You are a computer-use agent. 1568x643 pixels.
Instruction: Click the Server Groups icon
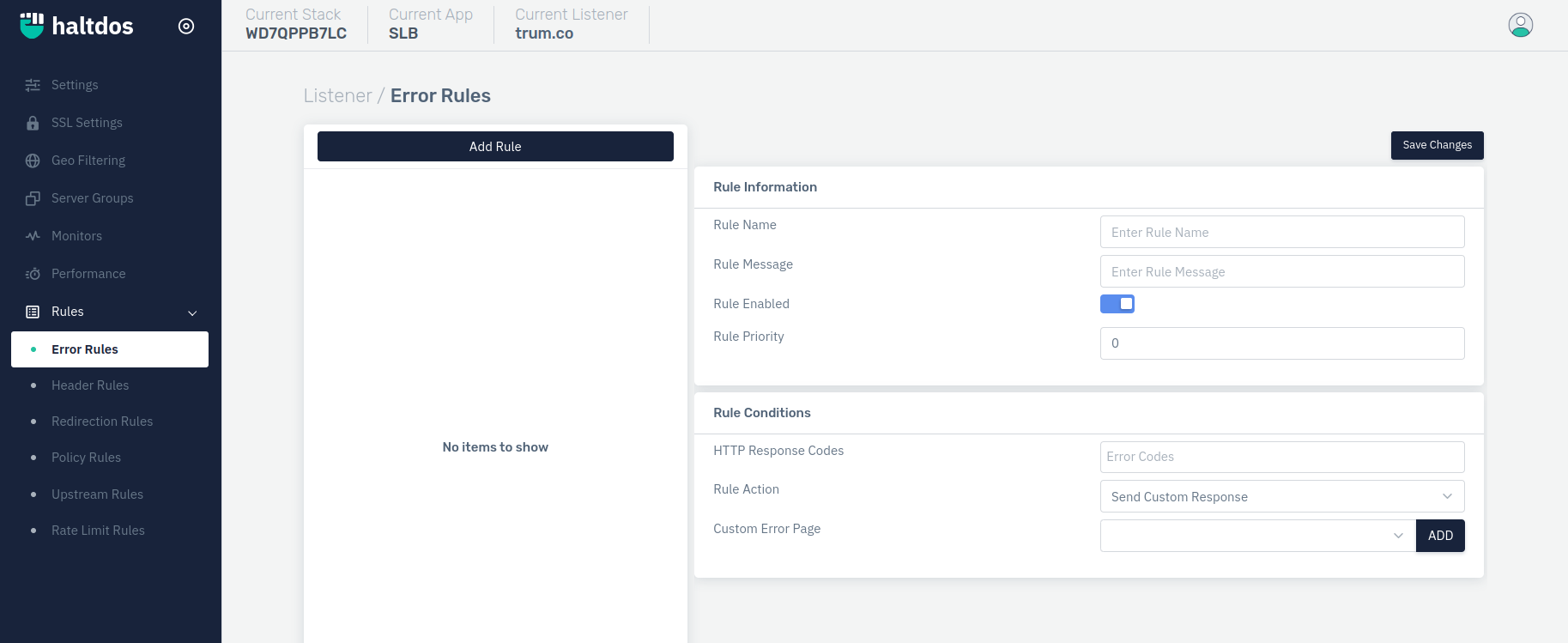tap(33, 198)
